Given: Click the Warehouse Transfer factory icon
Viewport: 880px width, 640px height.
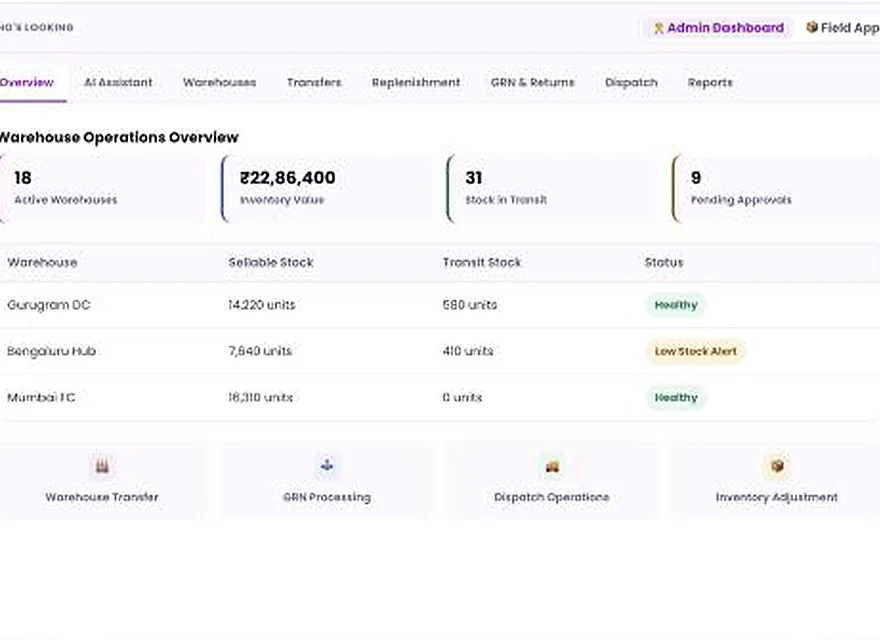Looking at the screenshot, I should coord(102,465).
